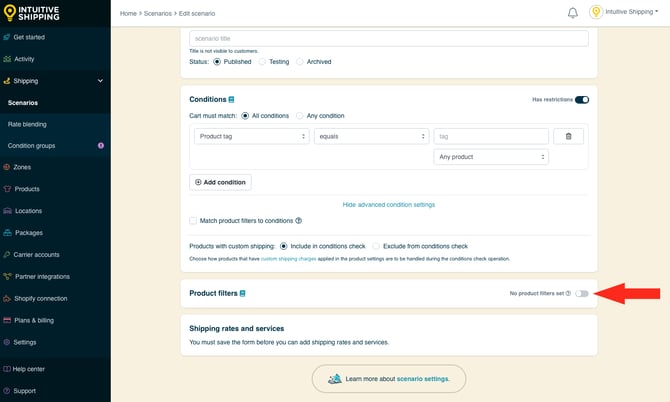The height and width of the screenshot is (402, 670).
Task: Click the Zones sidebar icon
Action: [x=6, y=167]
